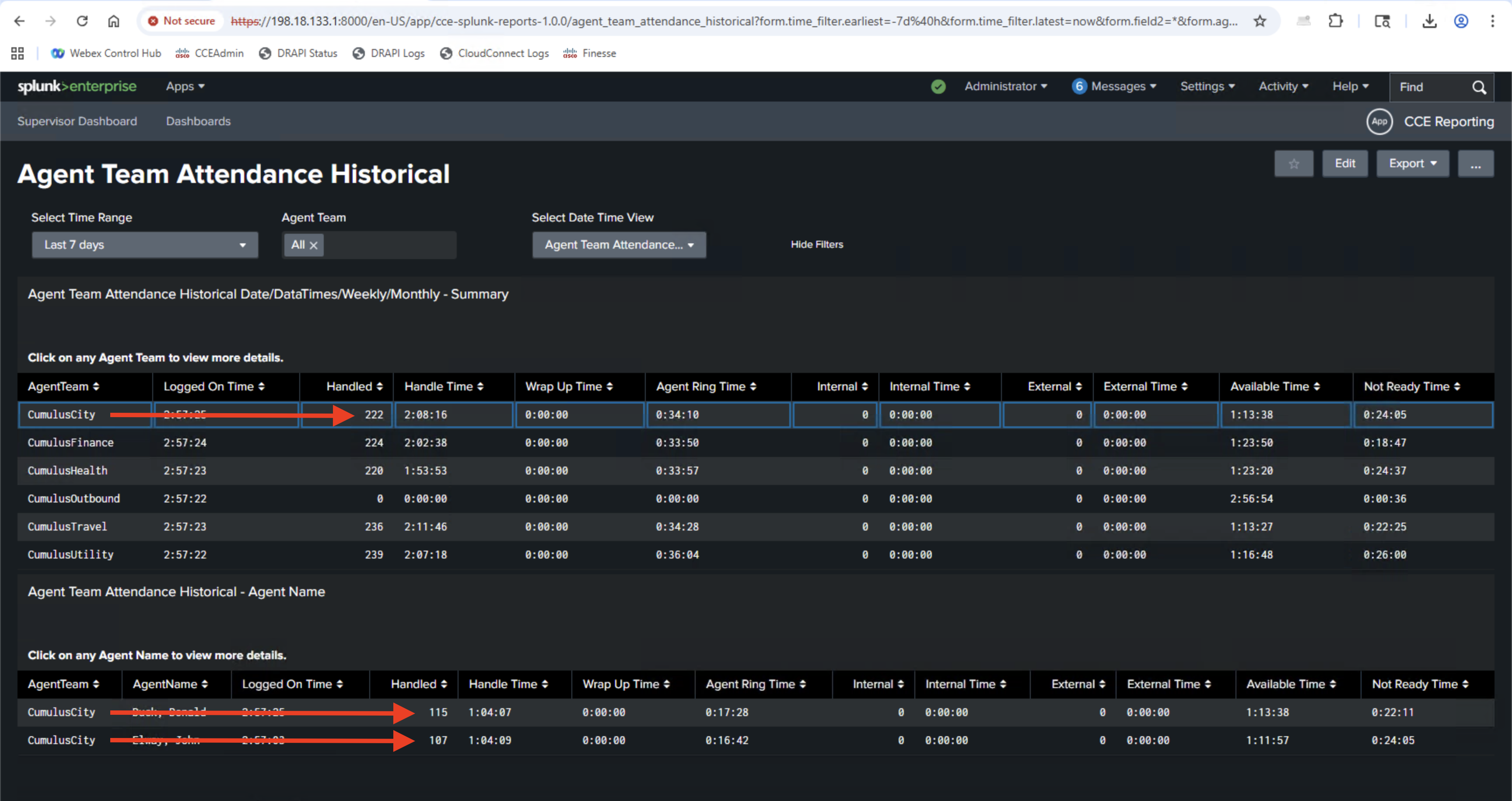This screenshot has width=1512, height=801.
Task: Click the green health status check icon
Action: coord(938,86)
